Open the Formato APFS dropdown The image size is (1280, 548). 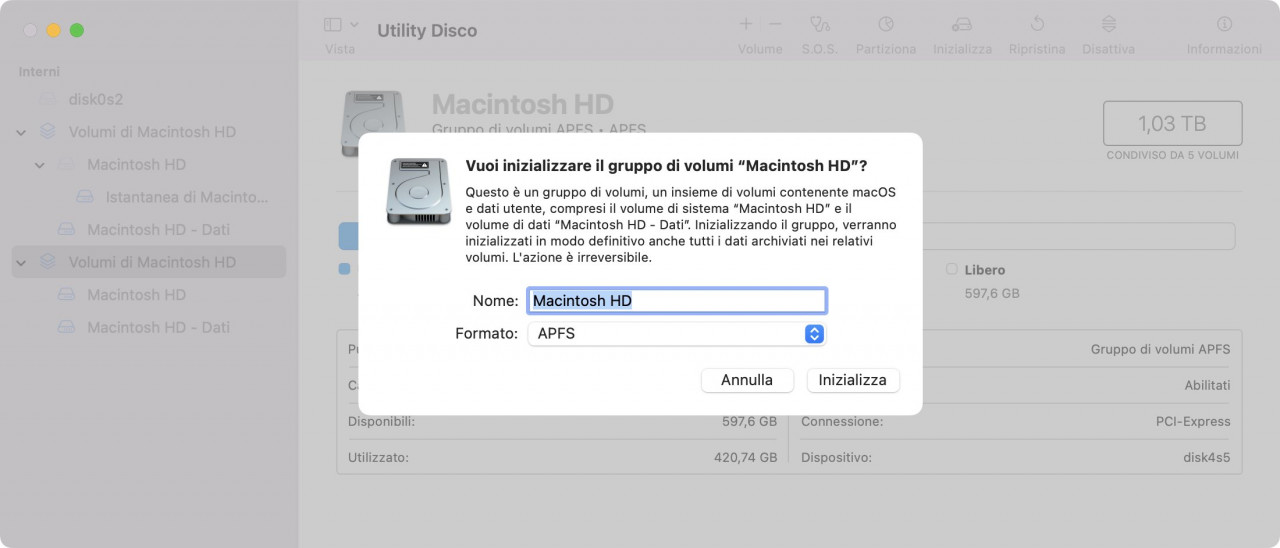coord(677,334)
